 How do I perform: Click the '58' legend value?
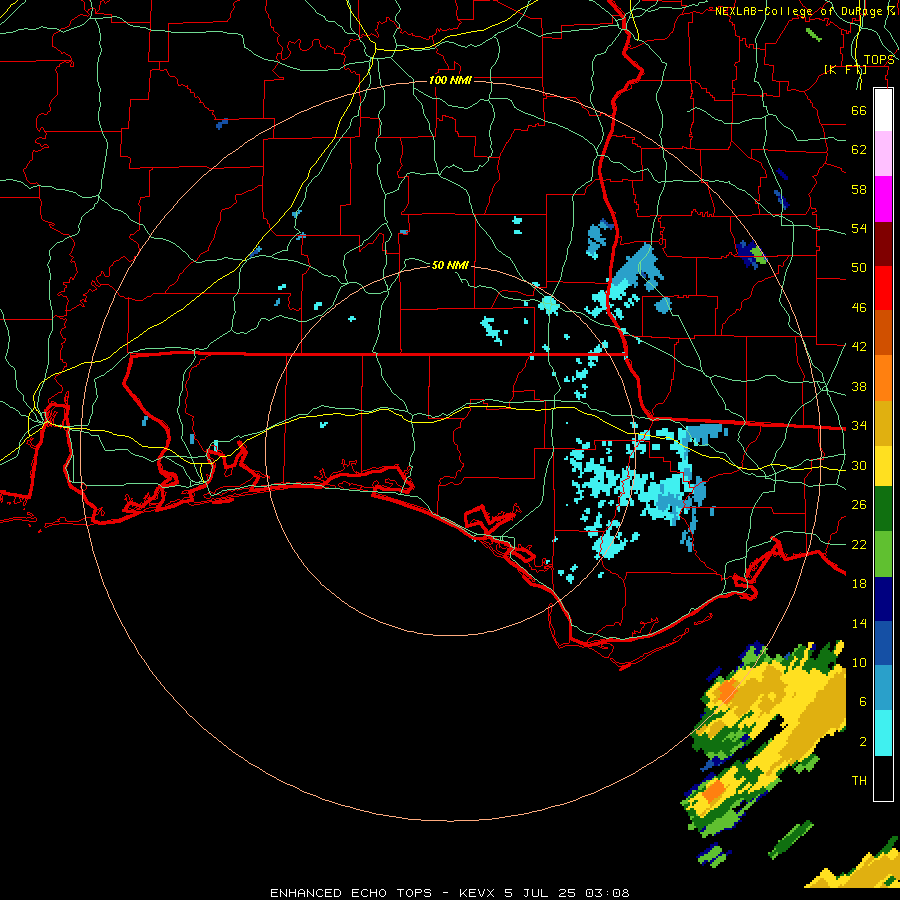[x=859, y=189]
